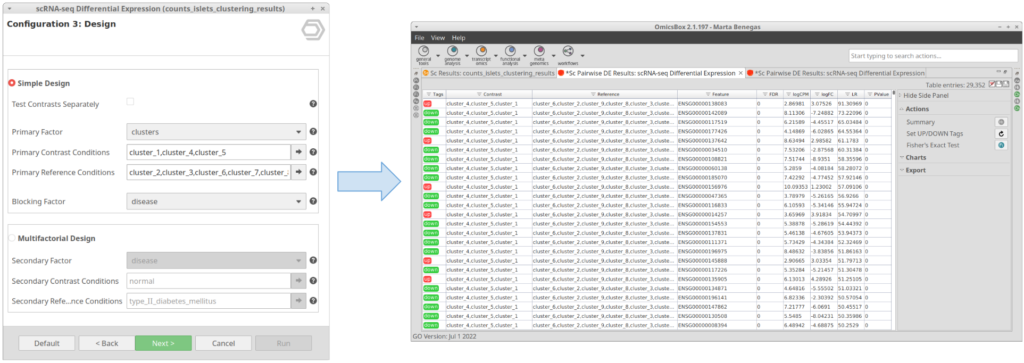The image size is (1024, 363).
Task: Expand the Charts section in side panel
Action: point(916,157)
